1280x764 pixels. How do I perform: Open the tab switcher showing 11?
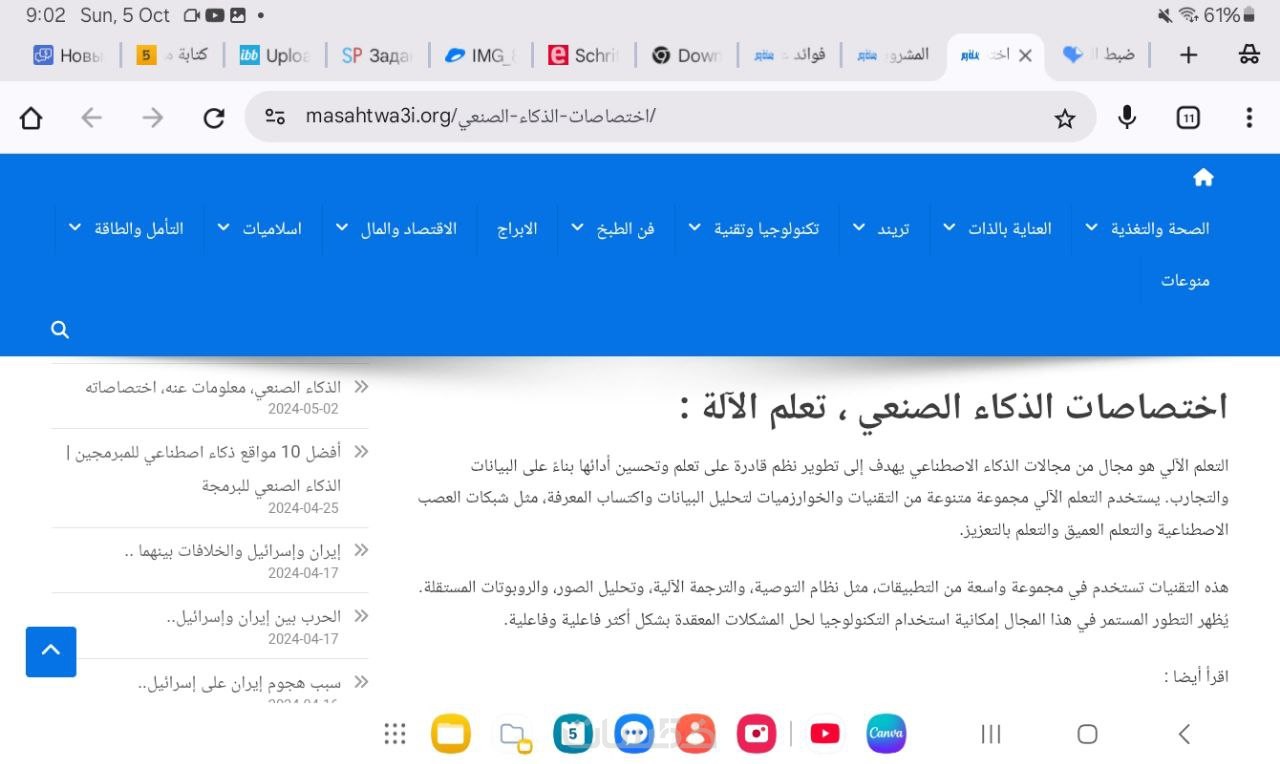(x=1188, y=118)
